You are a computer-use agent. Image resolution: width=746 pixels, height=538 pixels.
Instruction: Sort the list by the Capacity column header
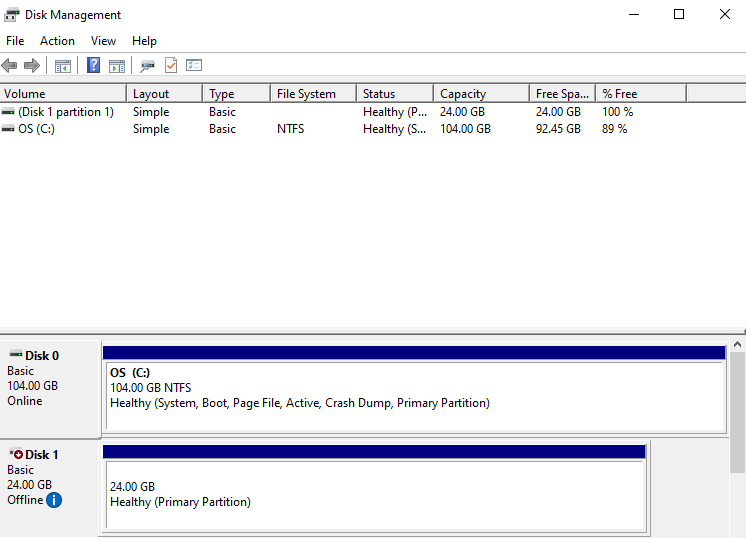click(480, 94)
